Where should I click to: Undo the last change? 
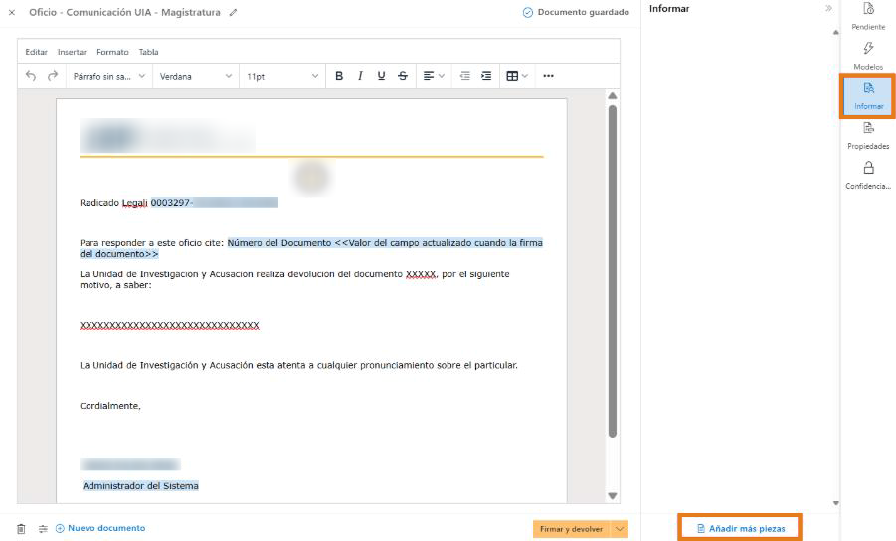(x=31, y=76)
